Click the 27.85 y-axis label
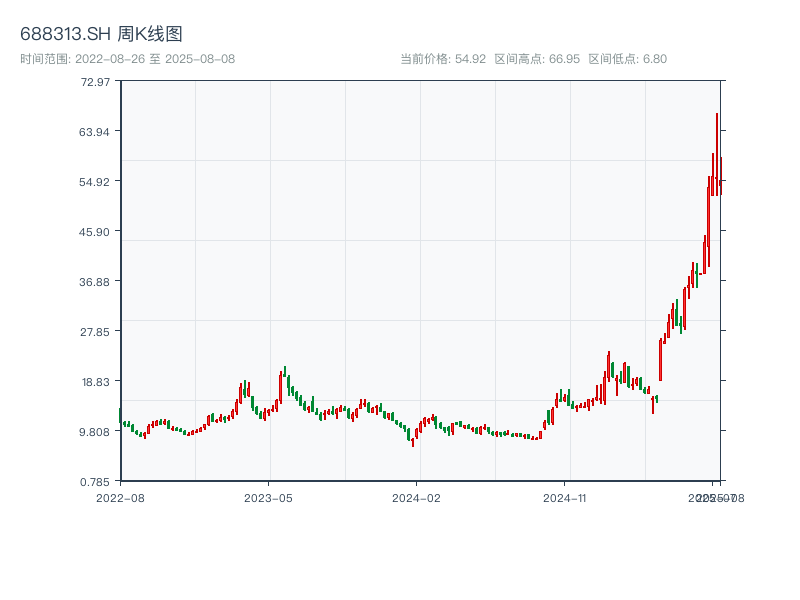This screenshot has width=800, height=600. click(96, 331)
